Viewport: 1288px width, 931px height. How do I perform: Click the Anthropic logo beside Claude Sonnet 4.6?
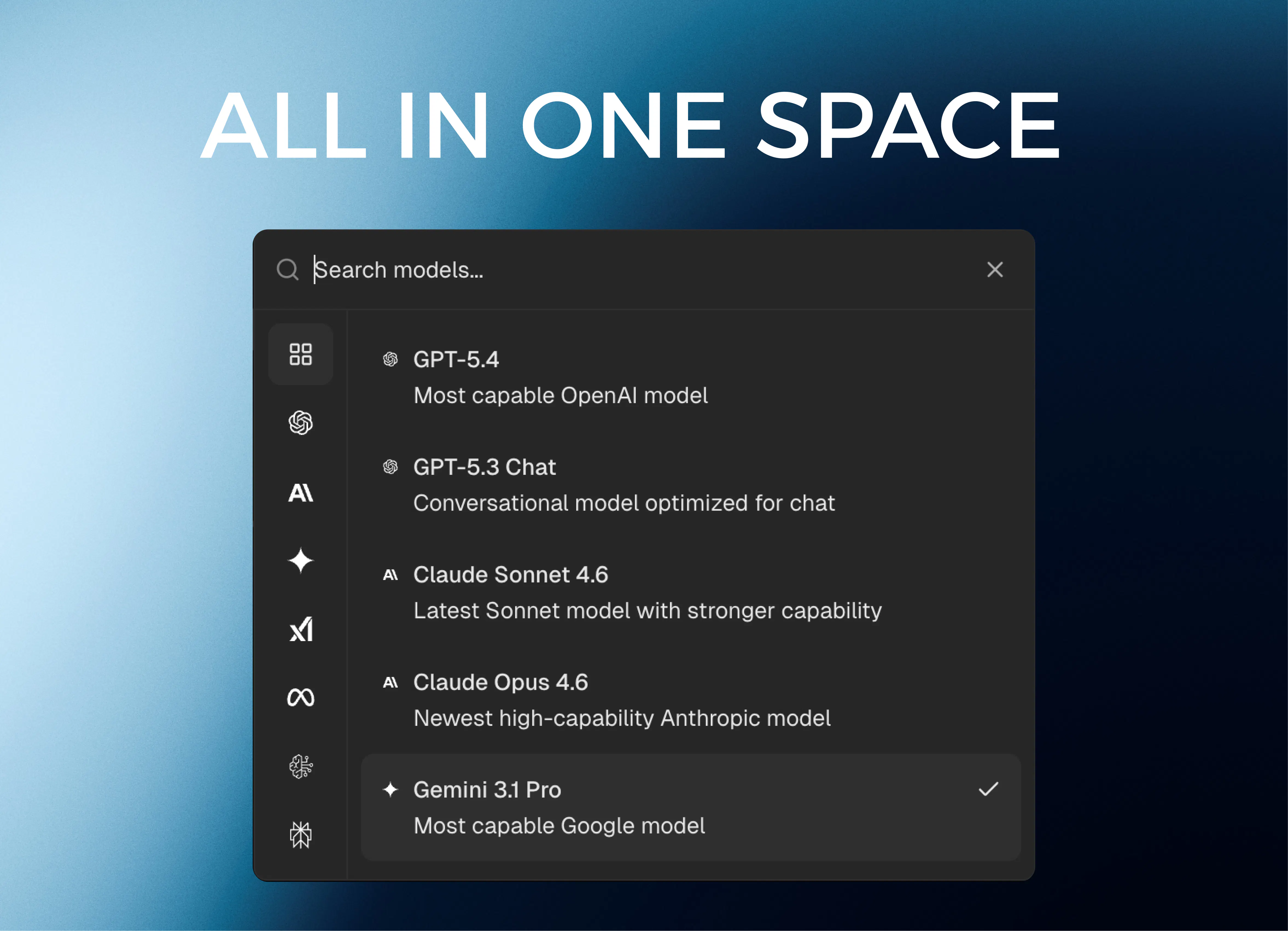coord(390,575)
